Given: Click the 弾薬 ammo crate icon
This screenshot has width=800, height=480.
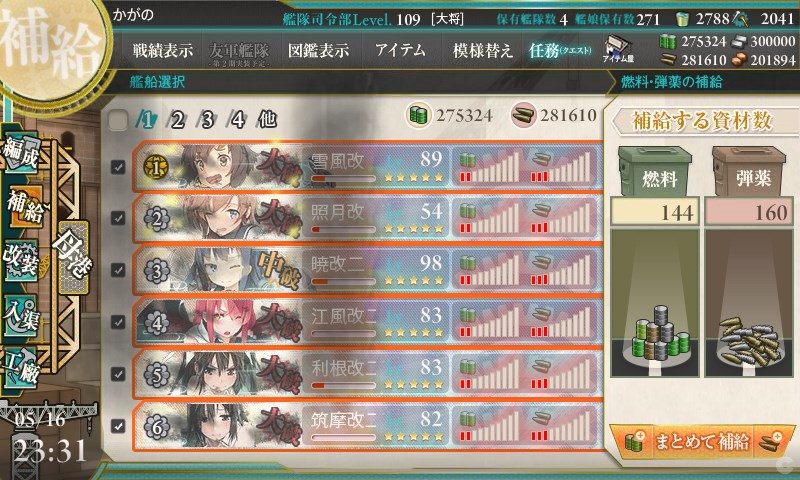Looking at the screenshot, I should coord(748,172).
